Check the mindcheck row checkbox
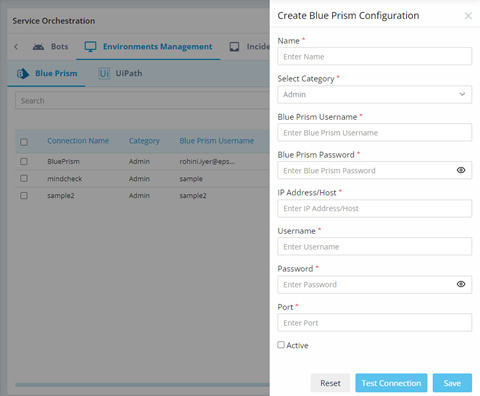Viewport: 480px width, 396px height. click(24, 178)
